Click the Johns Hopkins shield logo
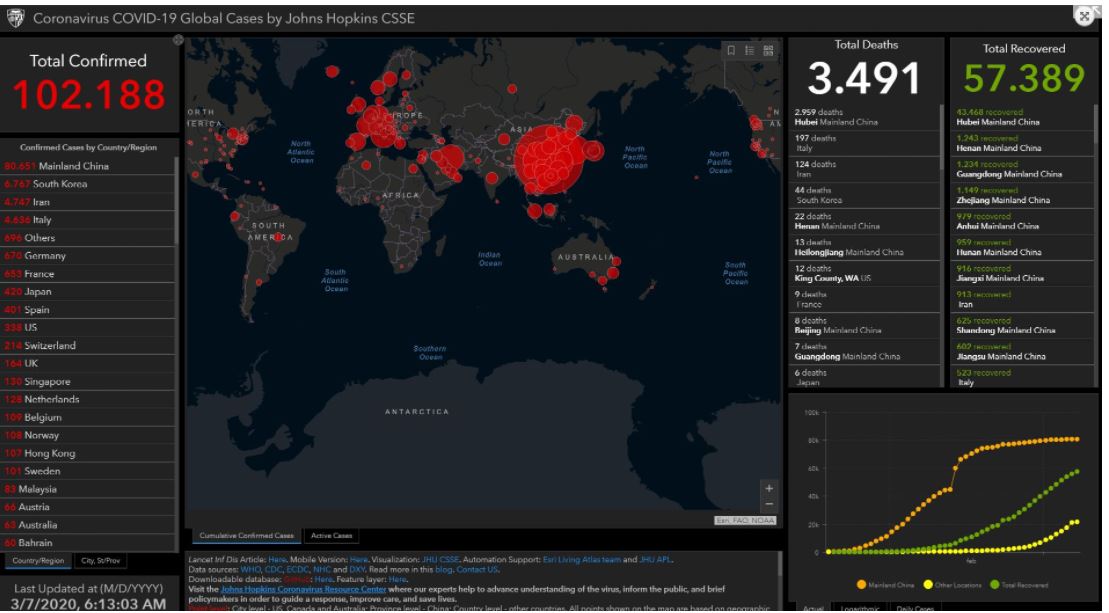This screenshot has width=1109, height=613. (15, 18)
